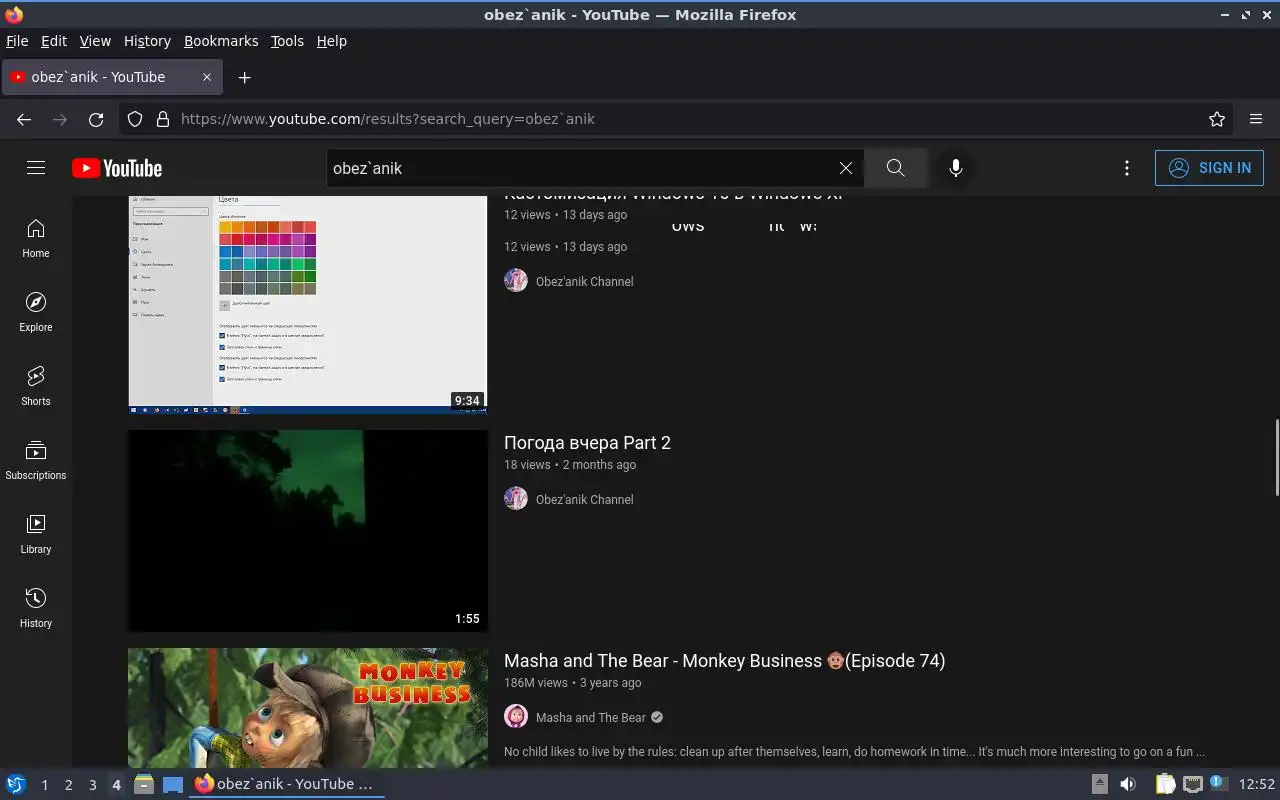Viewport: 1280px width, 800px height.
Task: Open a new browser tab
Action: pos(244,77)
